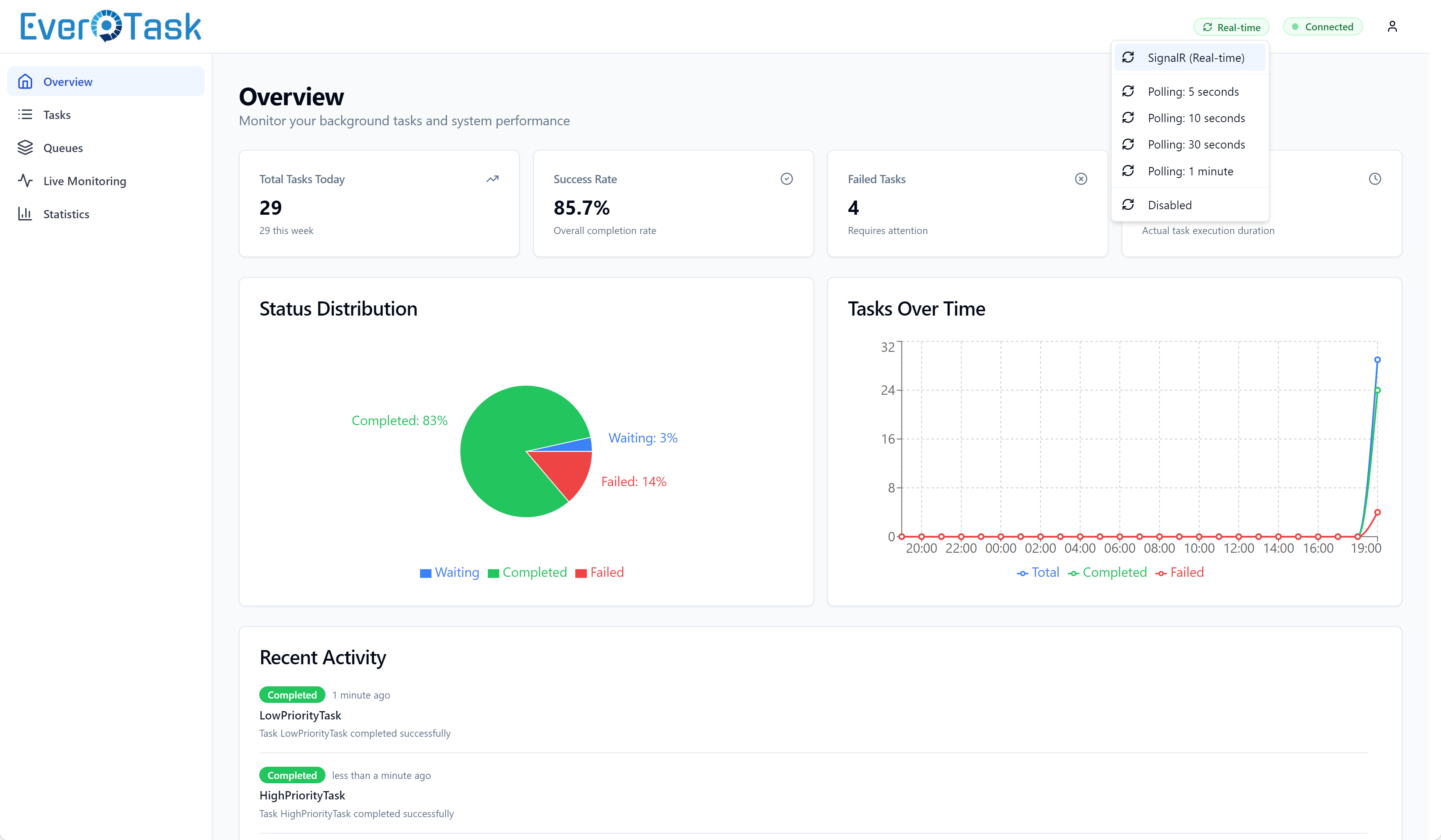Select Disabled in refresh menu

(1170, 205)
